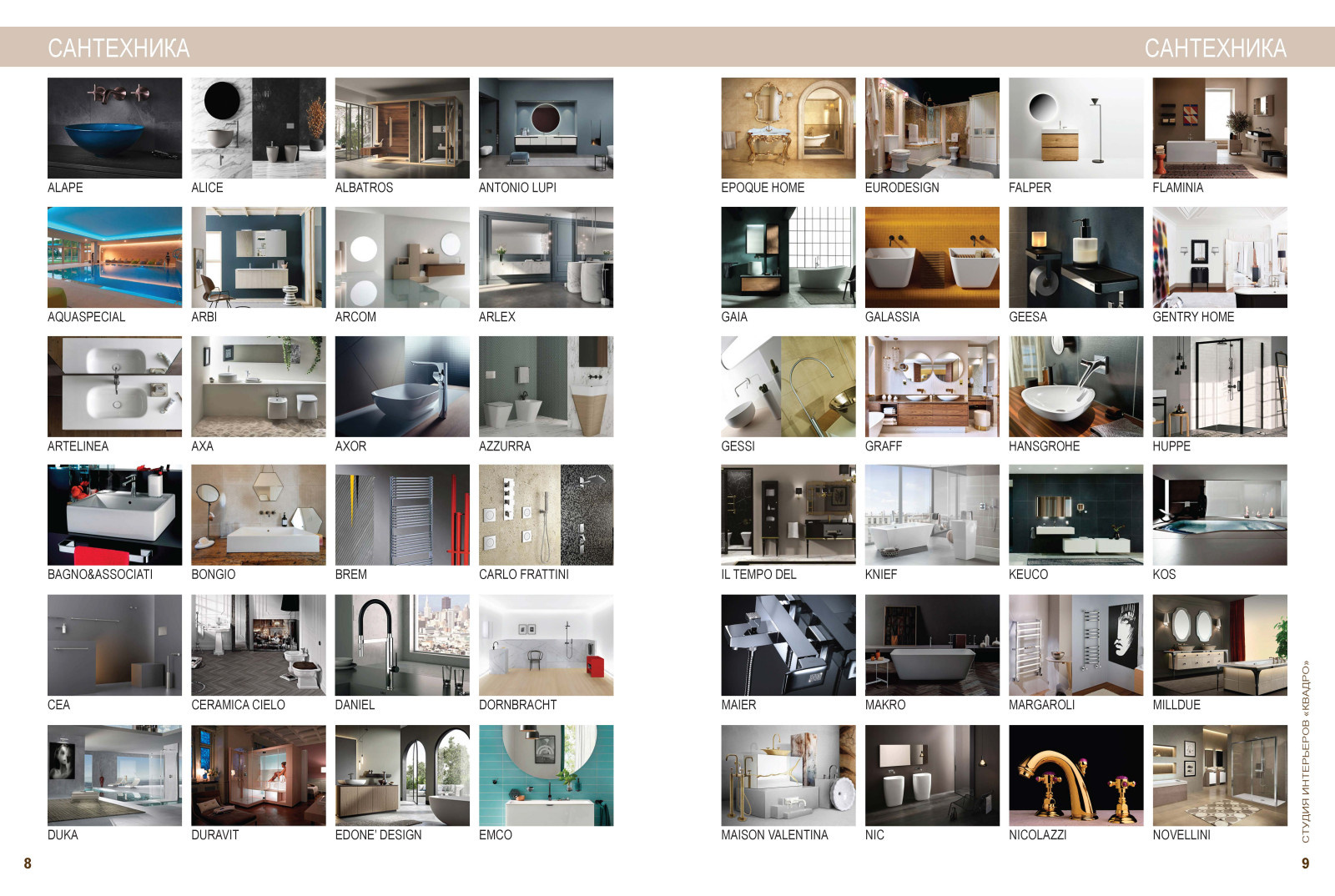Screen dimensions: 1335x896
Task: Open the BREM towel radiator photo
Action: click(402, 515)
